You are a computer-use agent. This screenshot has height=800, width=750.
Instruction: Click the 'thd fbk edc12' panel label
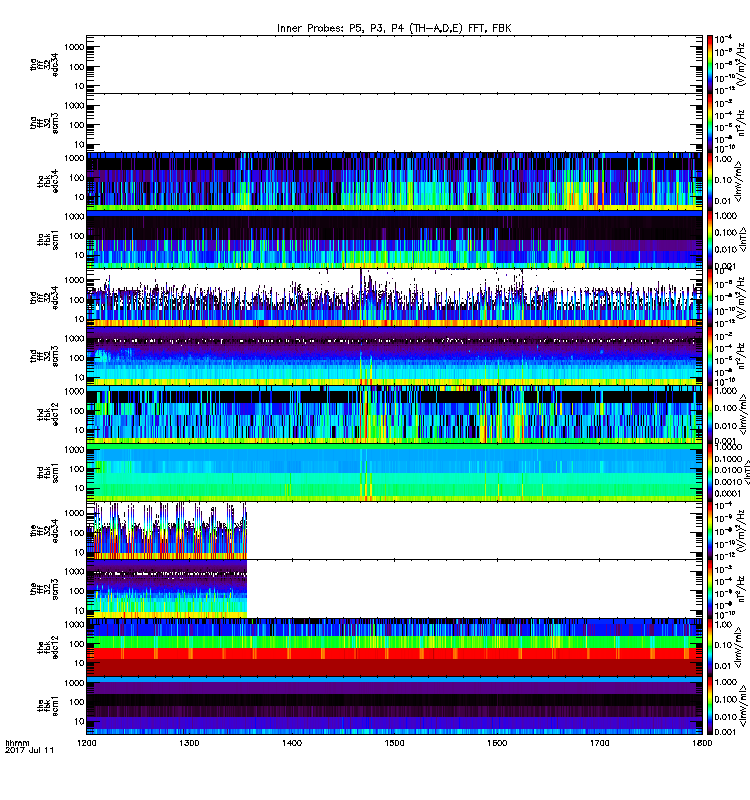click(x=47, y=414)
